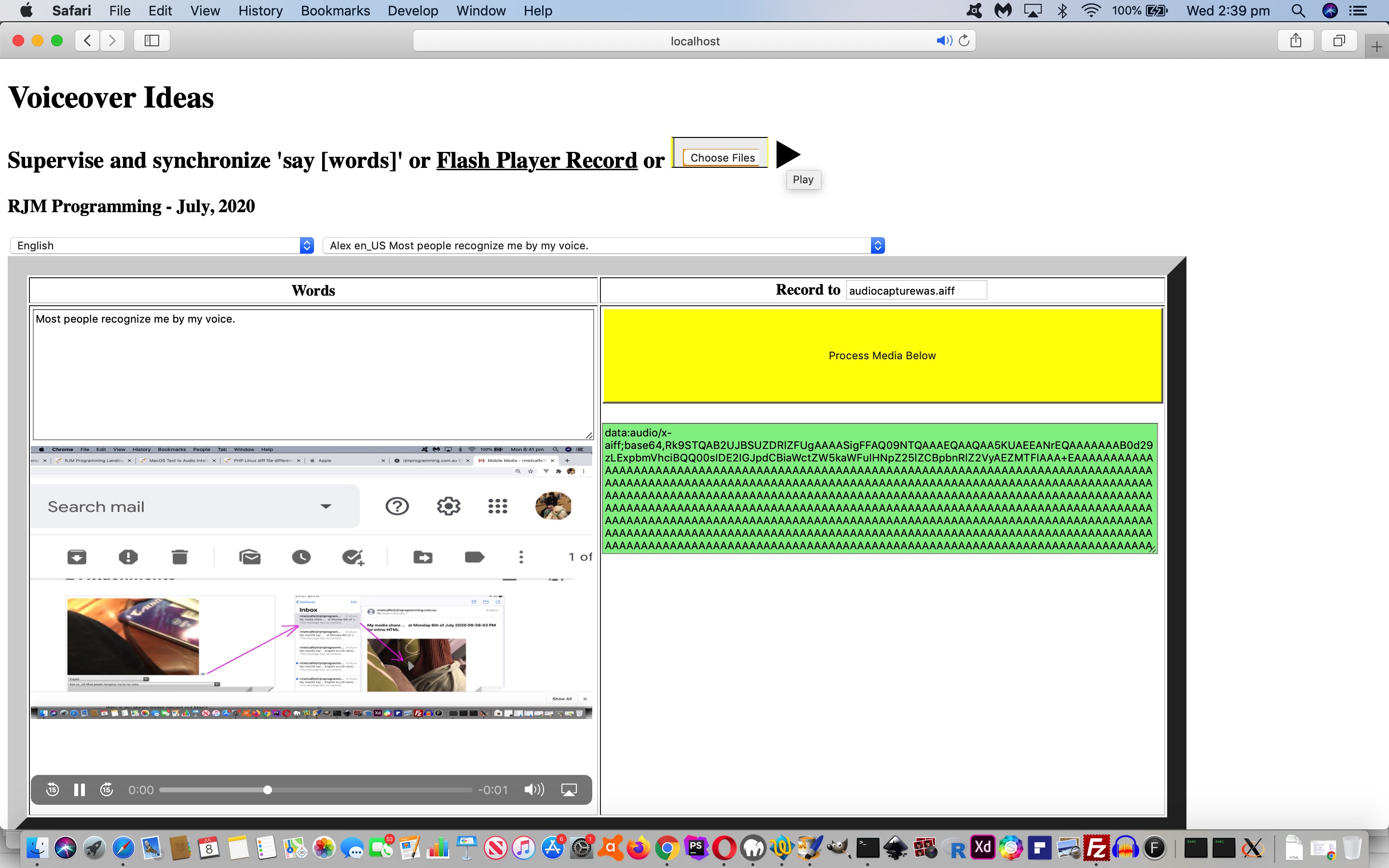This screenshot has width=1389, height=868.
Task: Open the Edit menu
Action: point(160,10)
